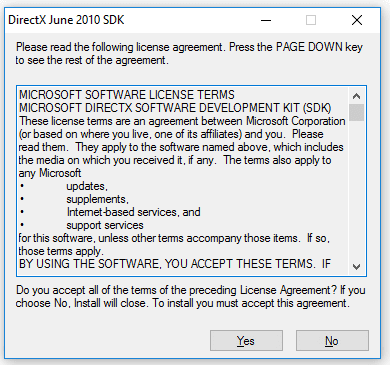Click the BY USING THE SOFTWARE line
This screenshot has width=390, height=365.
(175, 264)
